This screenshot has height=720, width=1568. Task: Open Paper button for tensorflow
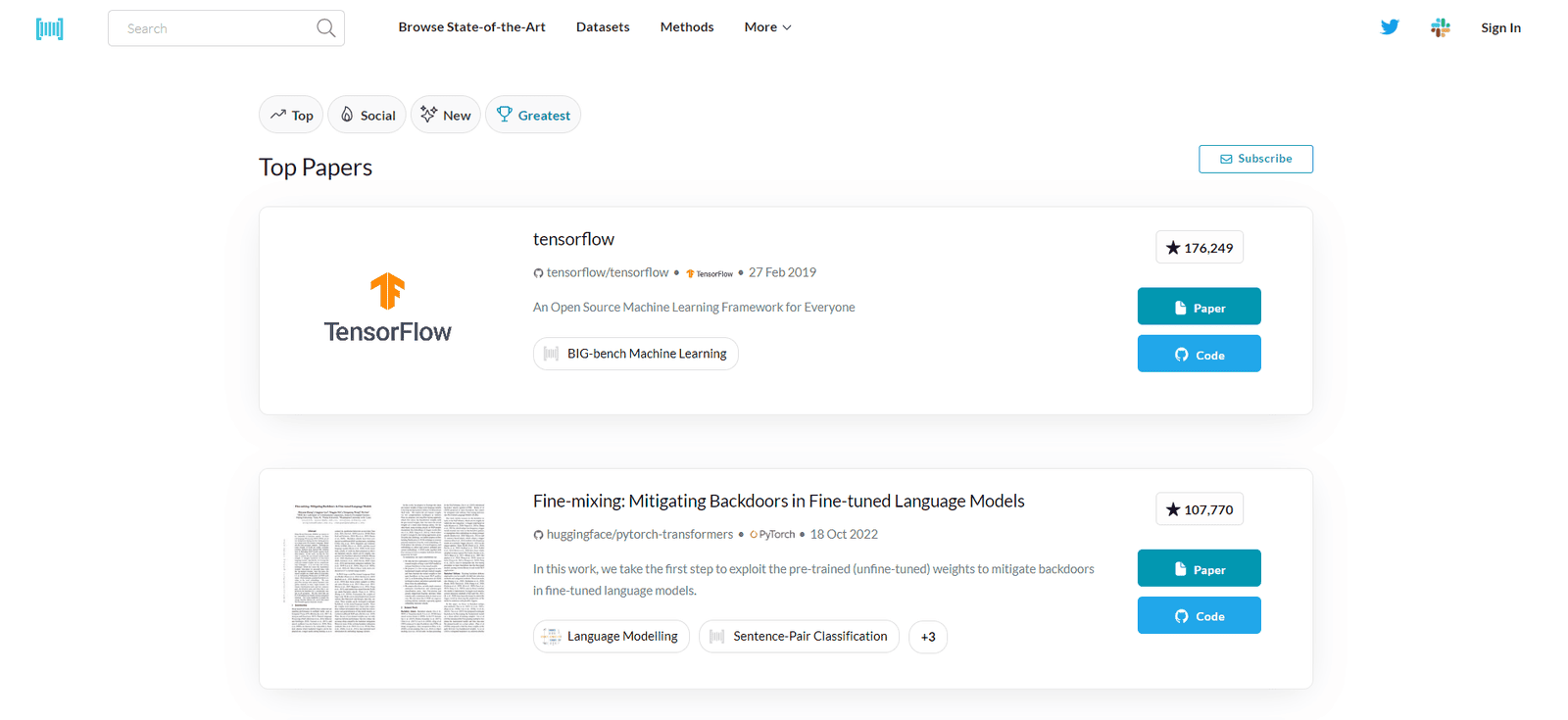tap(1200, 307)
